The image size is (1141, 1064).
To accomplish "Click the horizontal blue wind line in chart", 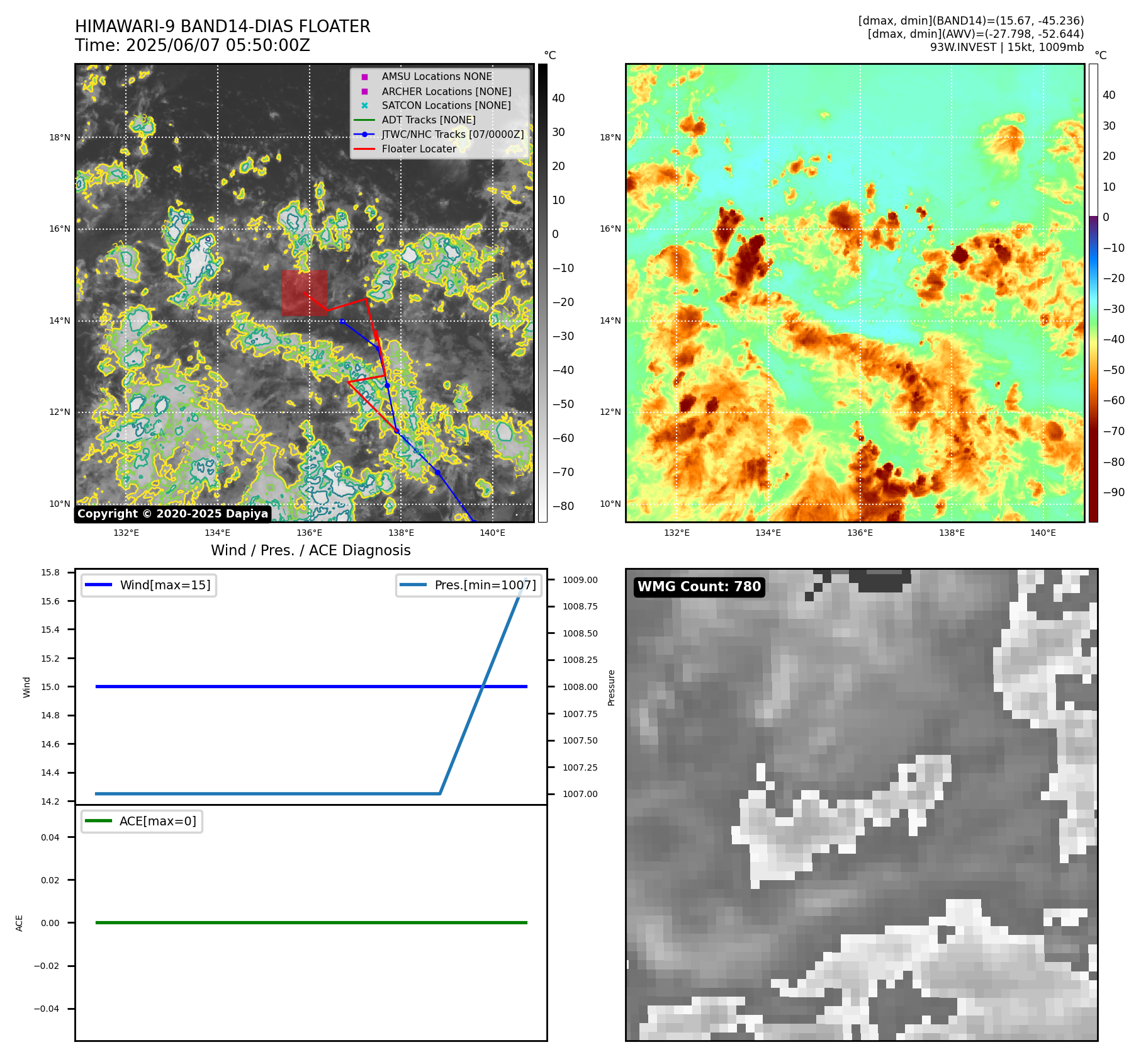I will [x=311, y=687].
